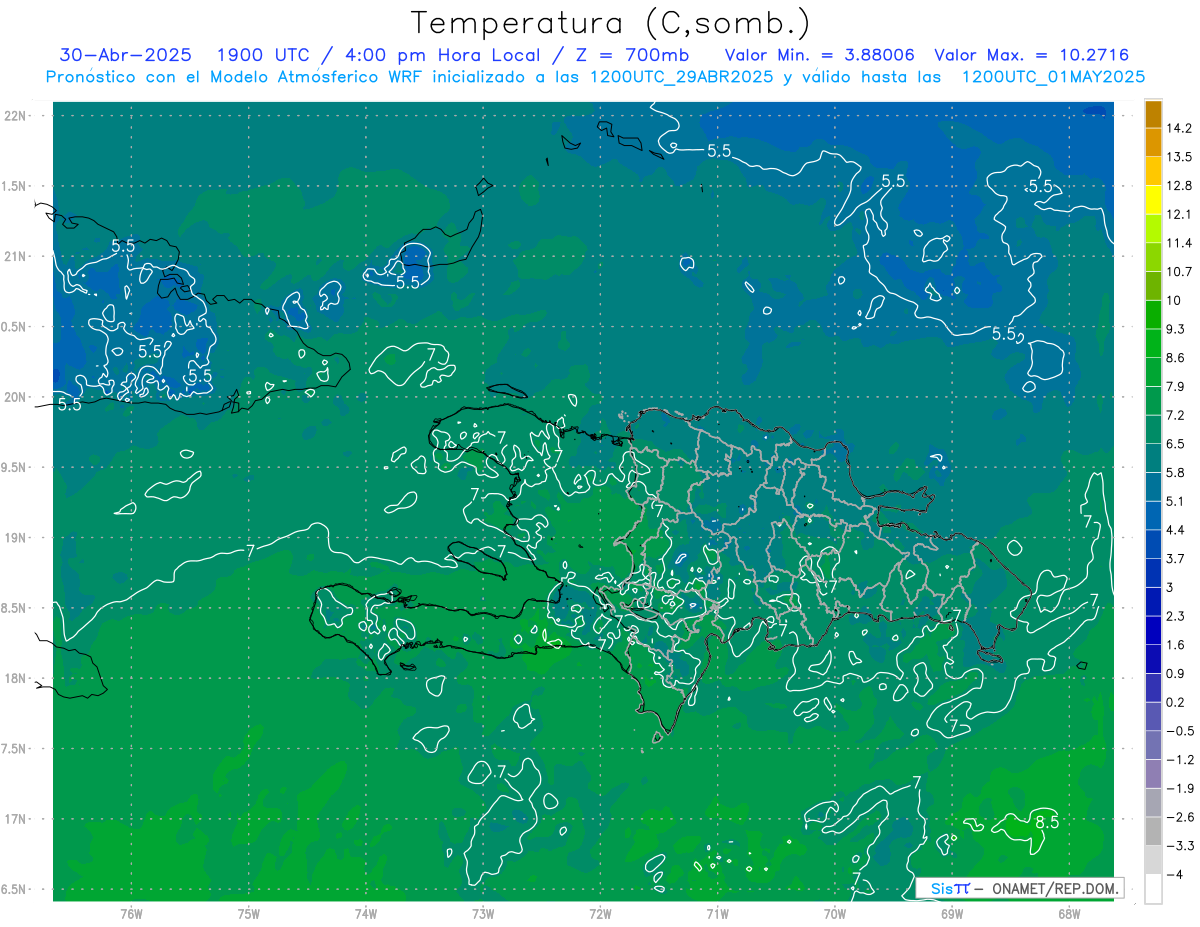Image resolution: width=1200 pixels, height=927 pixels.
Task: Click the blue swatch between 3.7 and 4.4
Action: point(1153,544)
